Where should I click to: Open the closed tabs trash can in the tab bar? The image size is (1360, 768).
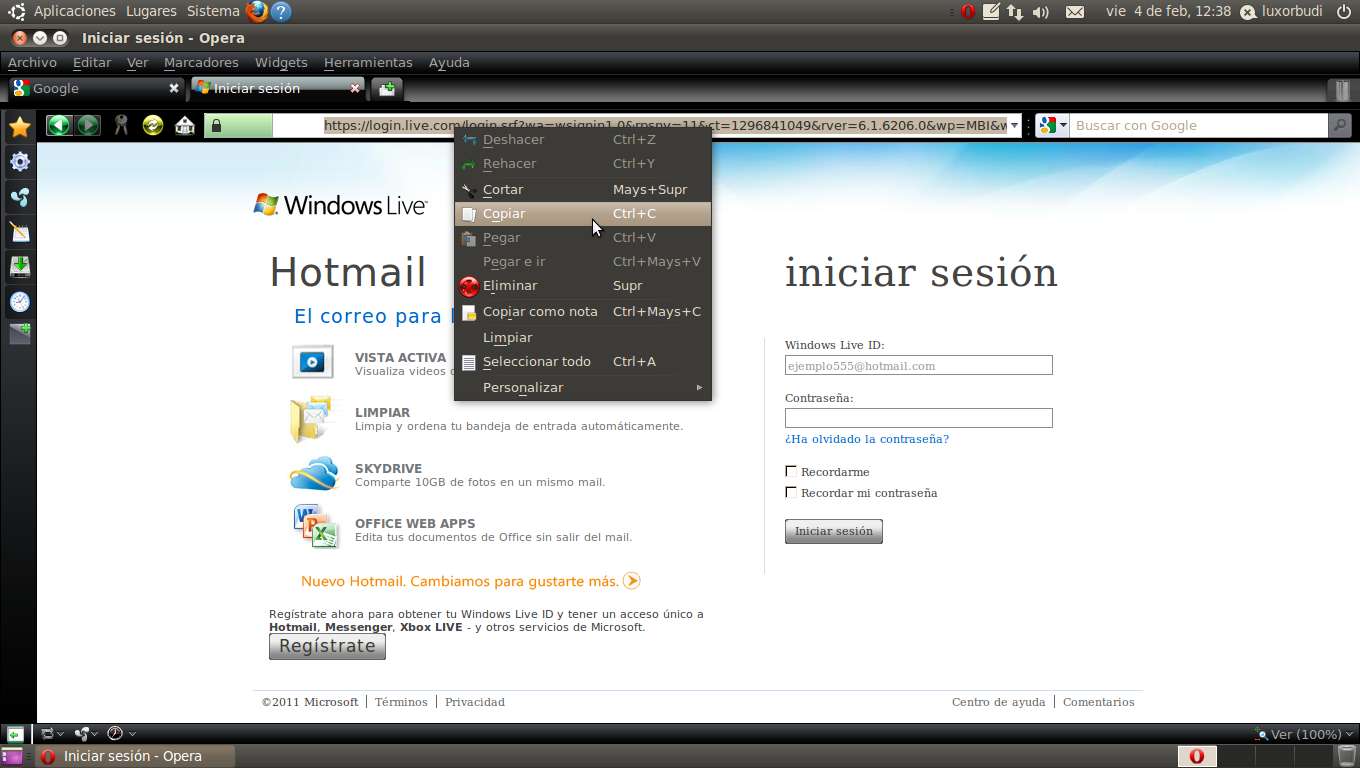click(x=1342, y=89)
